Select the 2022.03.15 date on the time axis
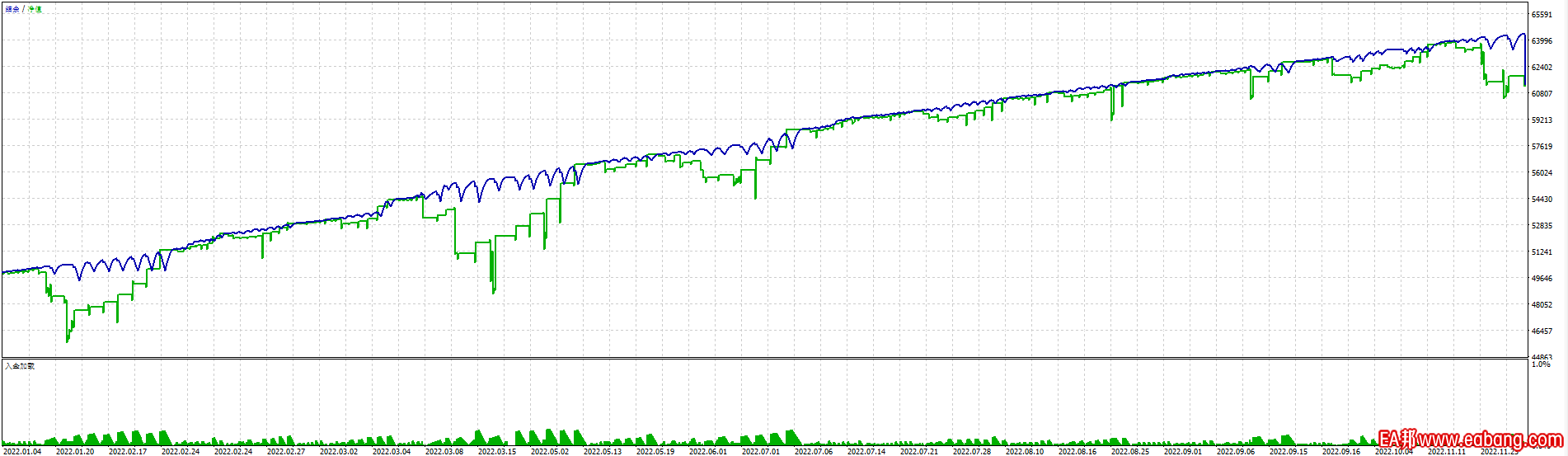This screenshot has height=456, width=1568. (x=497, y=451)
